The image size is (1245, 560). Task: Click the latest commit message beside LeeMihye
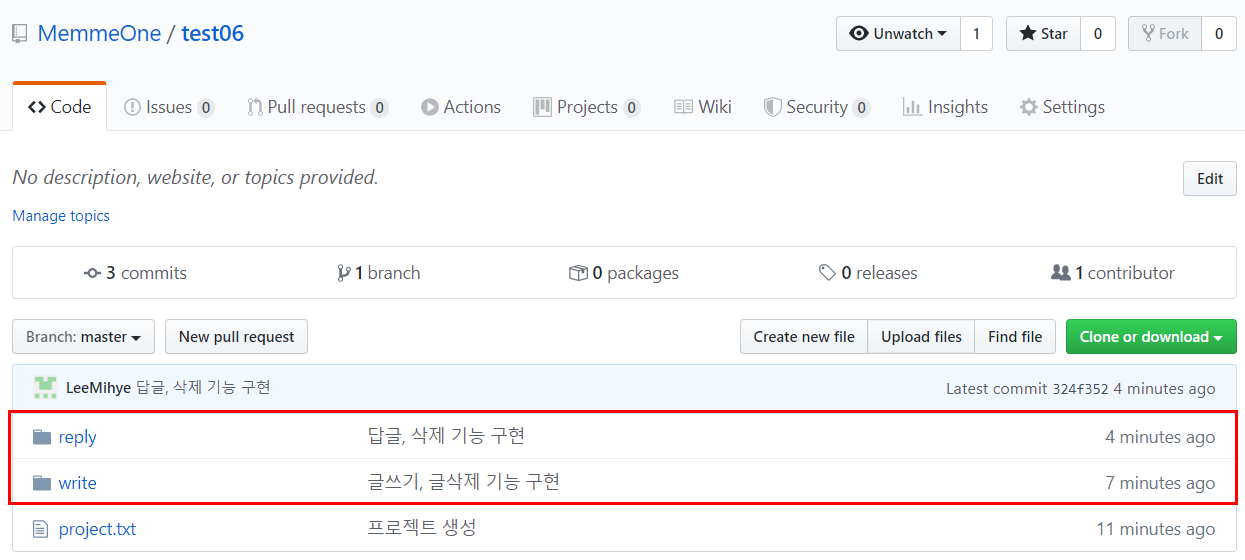coord(203,388)
